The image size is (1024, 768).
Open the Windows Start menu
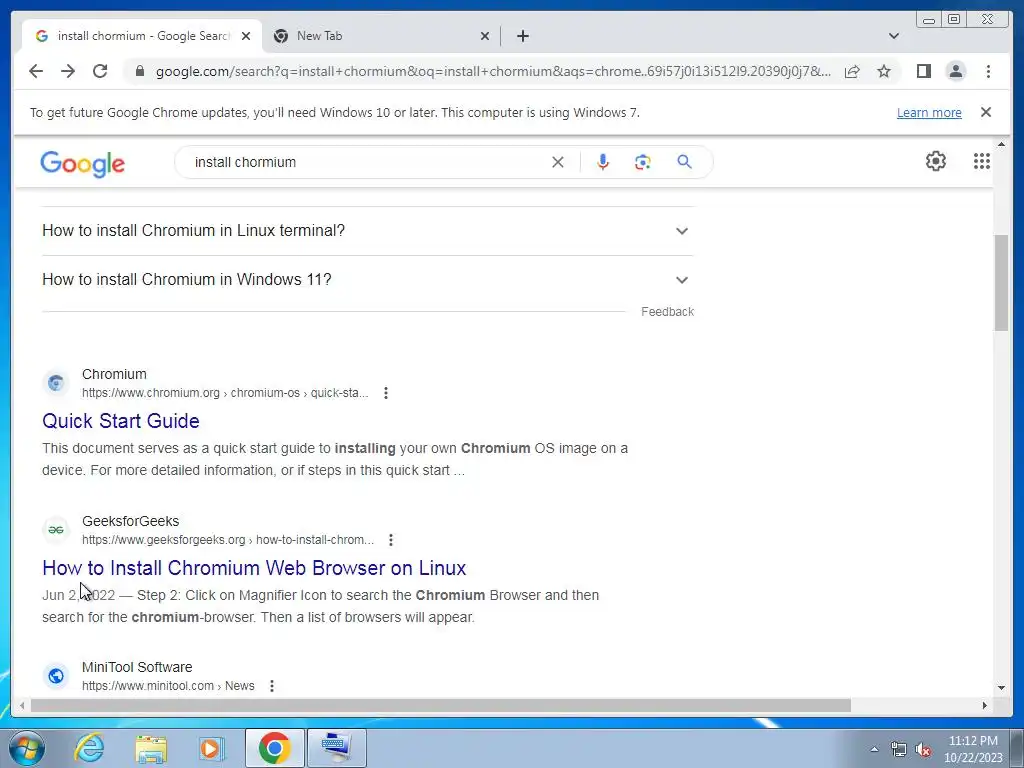tap(26, 748)
